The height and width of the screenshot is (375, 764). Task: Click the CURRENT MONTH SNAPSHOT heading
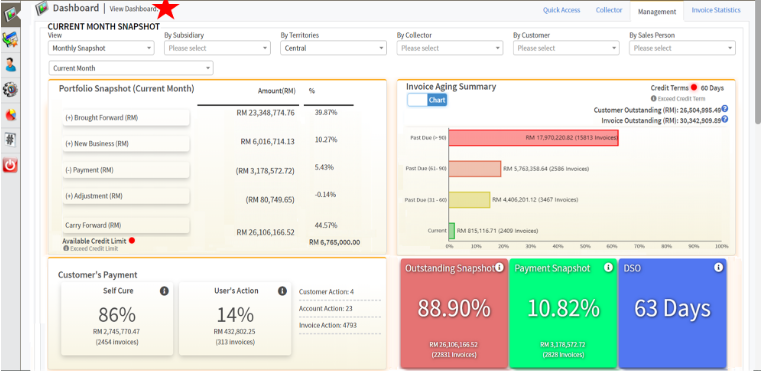tap(103, 27)
